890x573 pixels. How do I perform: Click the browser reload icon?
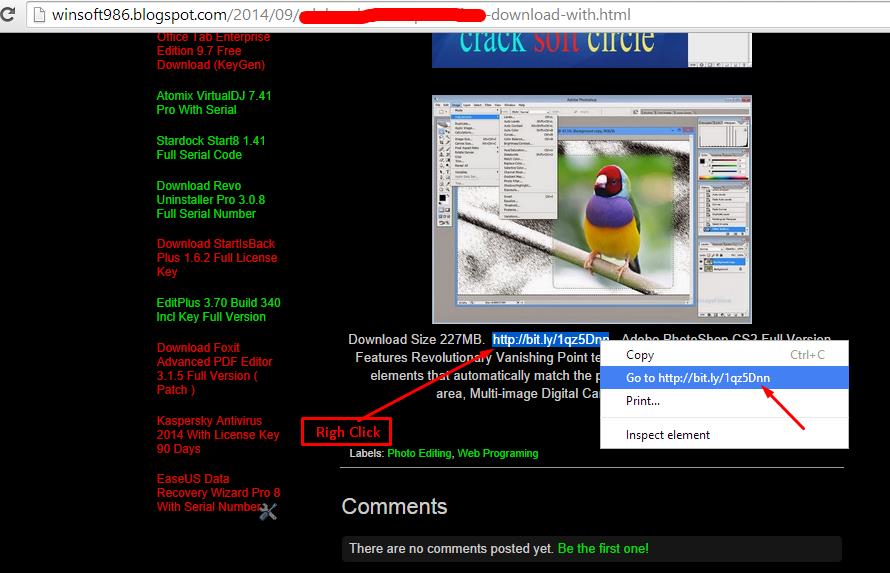click(x=7, y=14)
